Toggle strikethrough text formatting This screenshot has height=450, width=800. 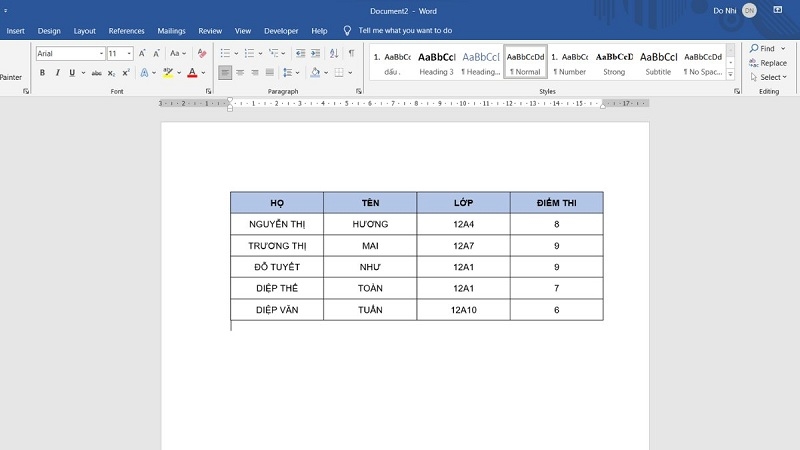96,73
